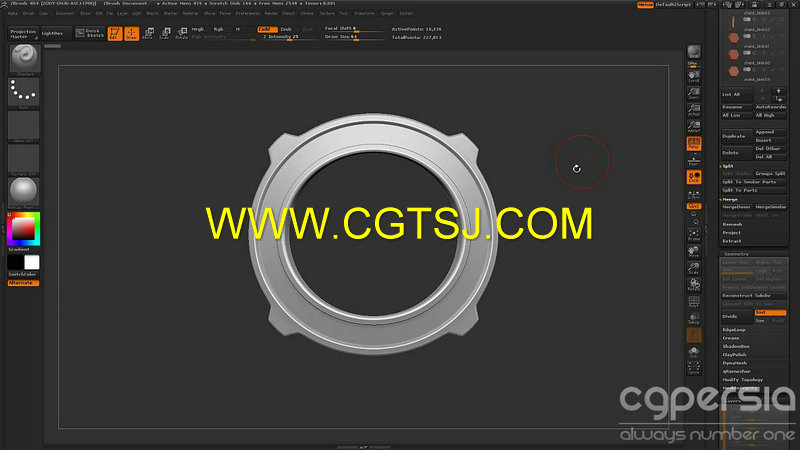The image size is (800, 450).
Task: Expand the EdgeLoop section
Action: click(734, 330)
